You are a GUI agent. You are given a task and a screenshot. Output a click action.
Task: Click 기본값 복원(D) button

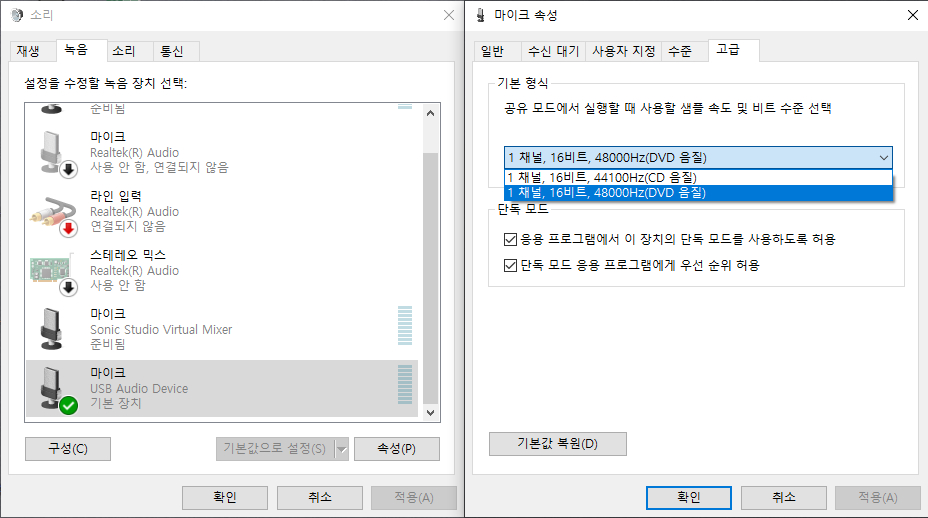tap(558, 444)
